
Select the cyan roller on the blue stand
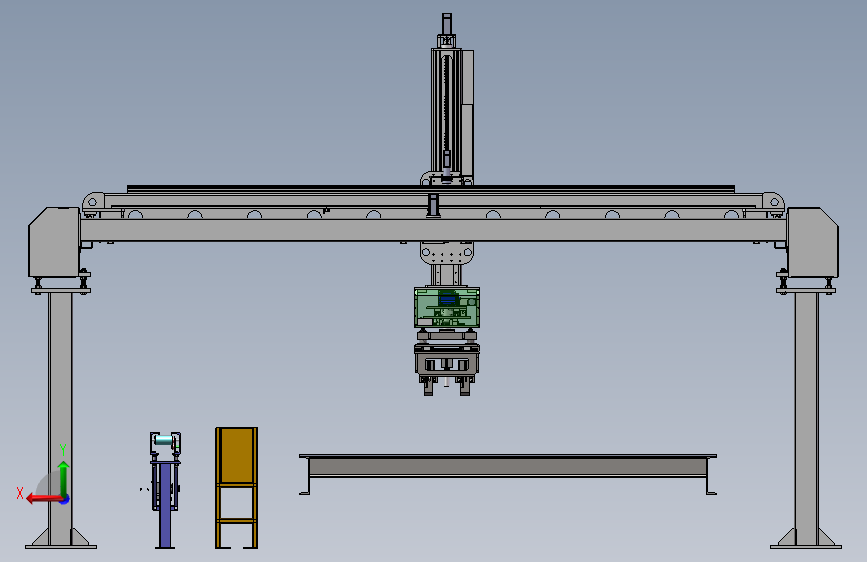164,440
